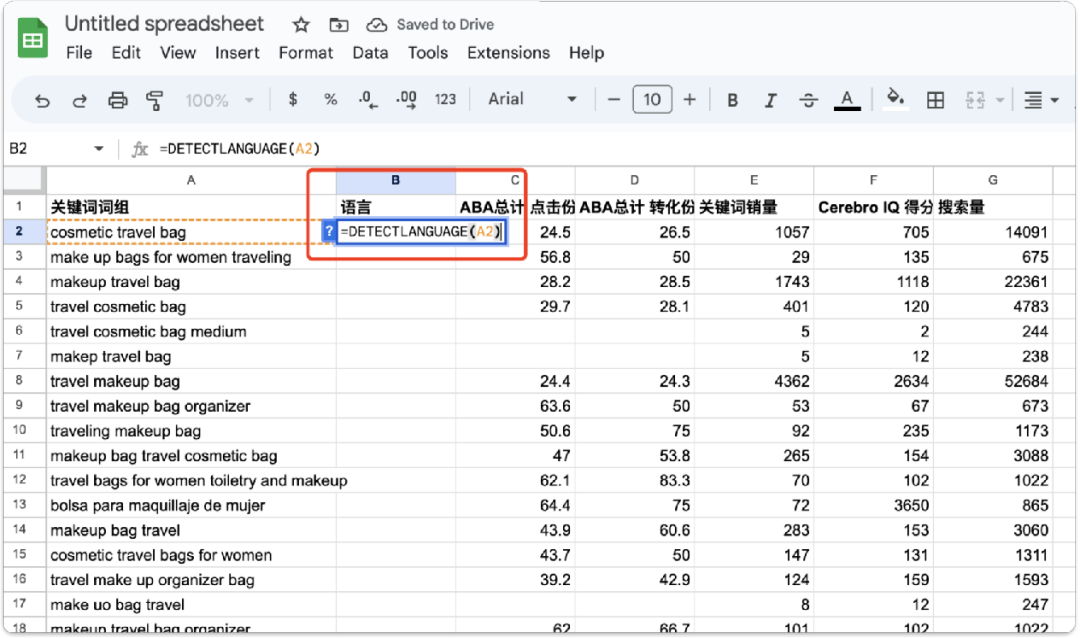
Task: Select the paint format tool
Action: pos(155,100)
